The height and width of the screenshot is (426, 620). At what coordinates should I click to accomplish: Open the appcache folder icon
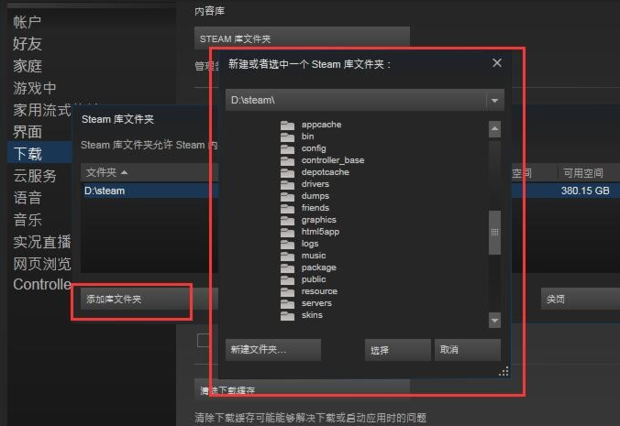[287, 125]
